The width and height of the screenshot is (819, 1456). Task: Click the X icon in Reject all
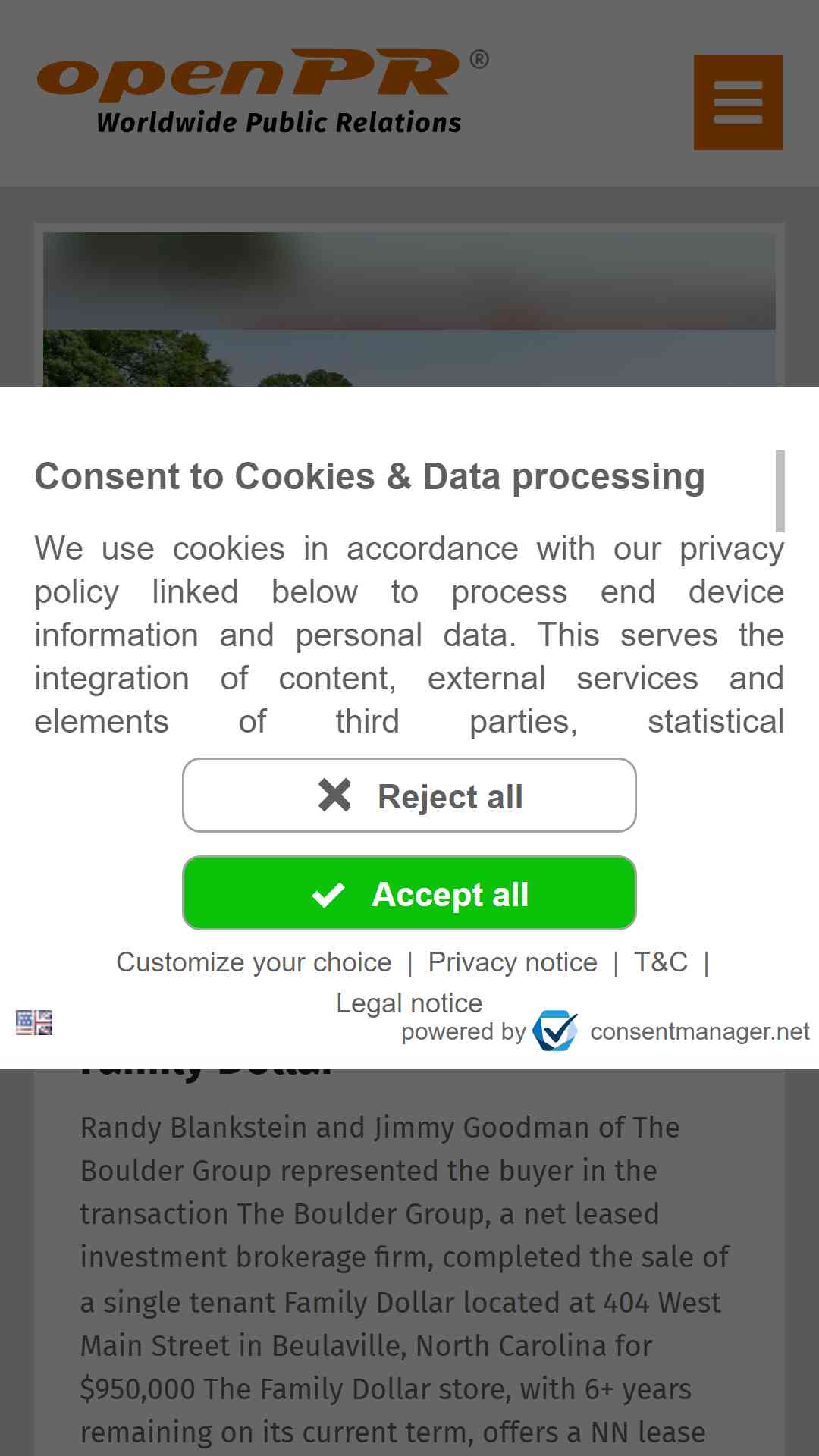click(334, 795)
